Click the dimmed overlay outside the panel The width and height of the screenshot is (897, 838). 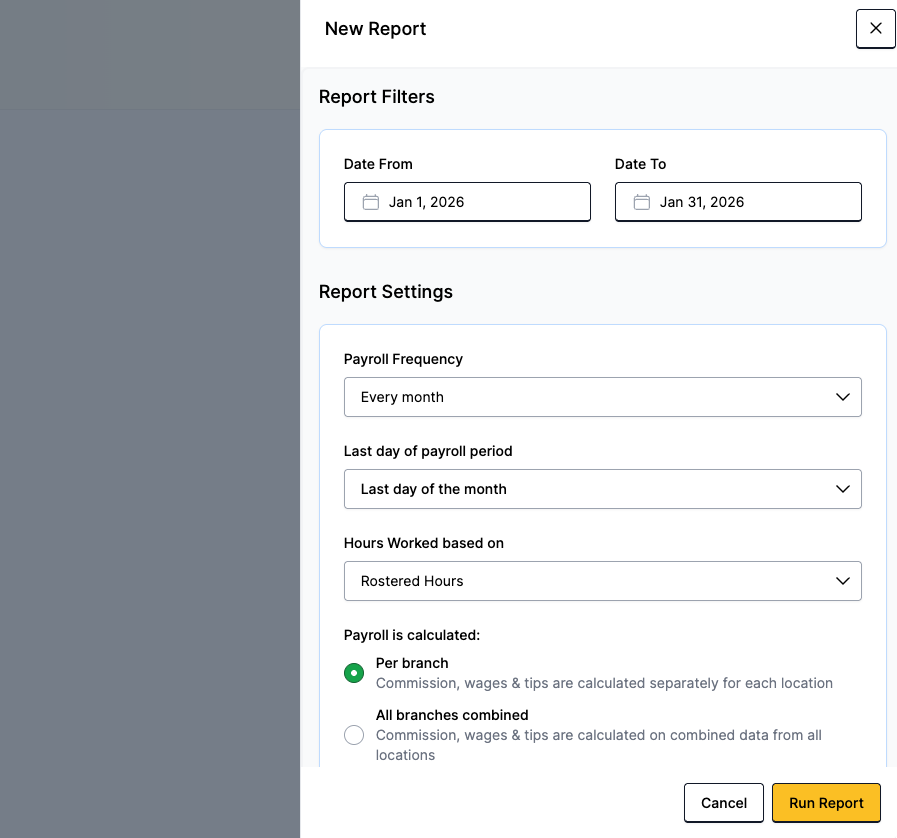click(150, 450)
